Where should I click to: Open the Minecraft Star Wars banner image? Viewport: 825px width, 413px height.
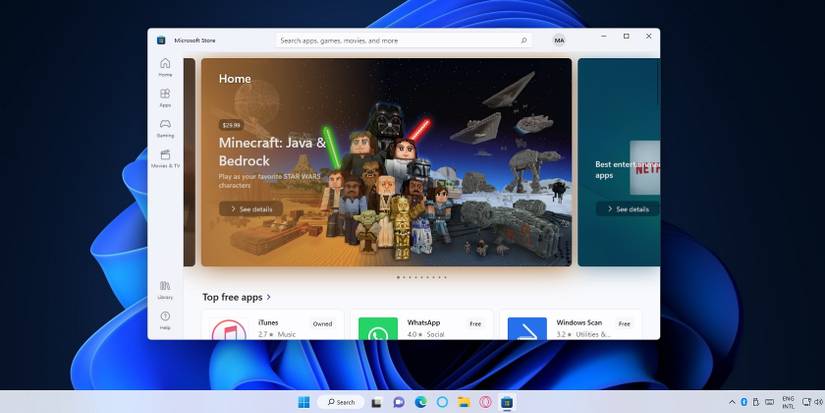pyautogui.click(x=386, y=162)
